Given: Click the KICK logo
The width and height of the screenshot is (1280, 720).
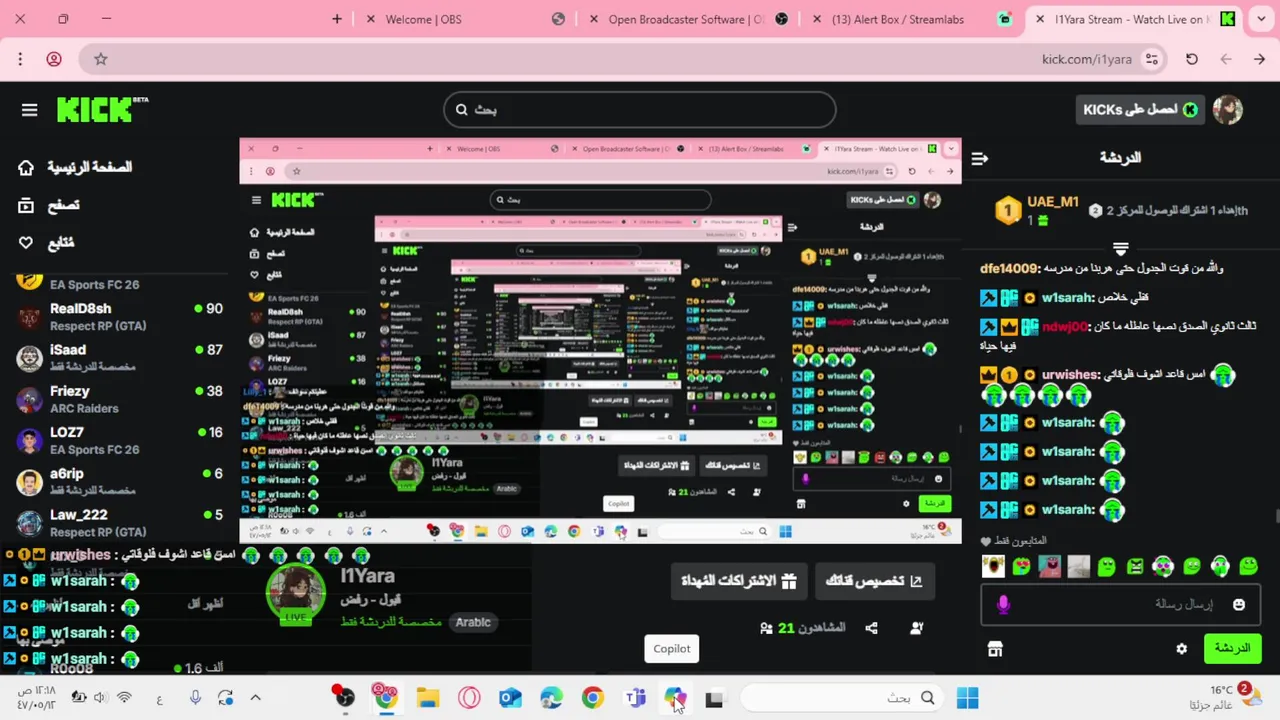Looking at the screenshot, I should (x=102, y=109).
